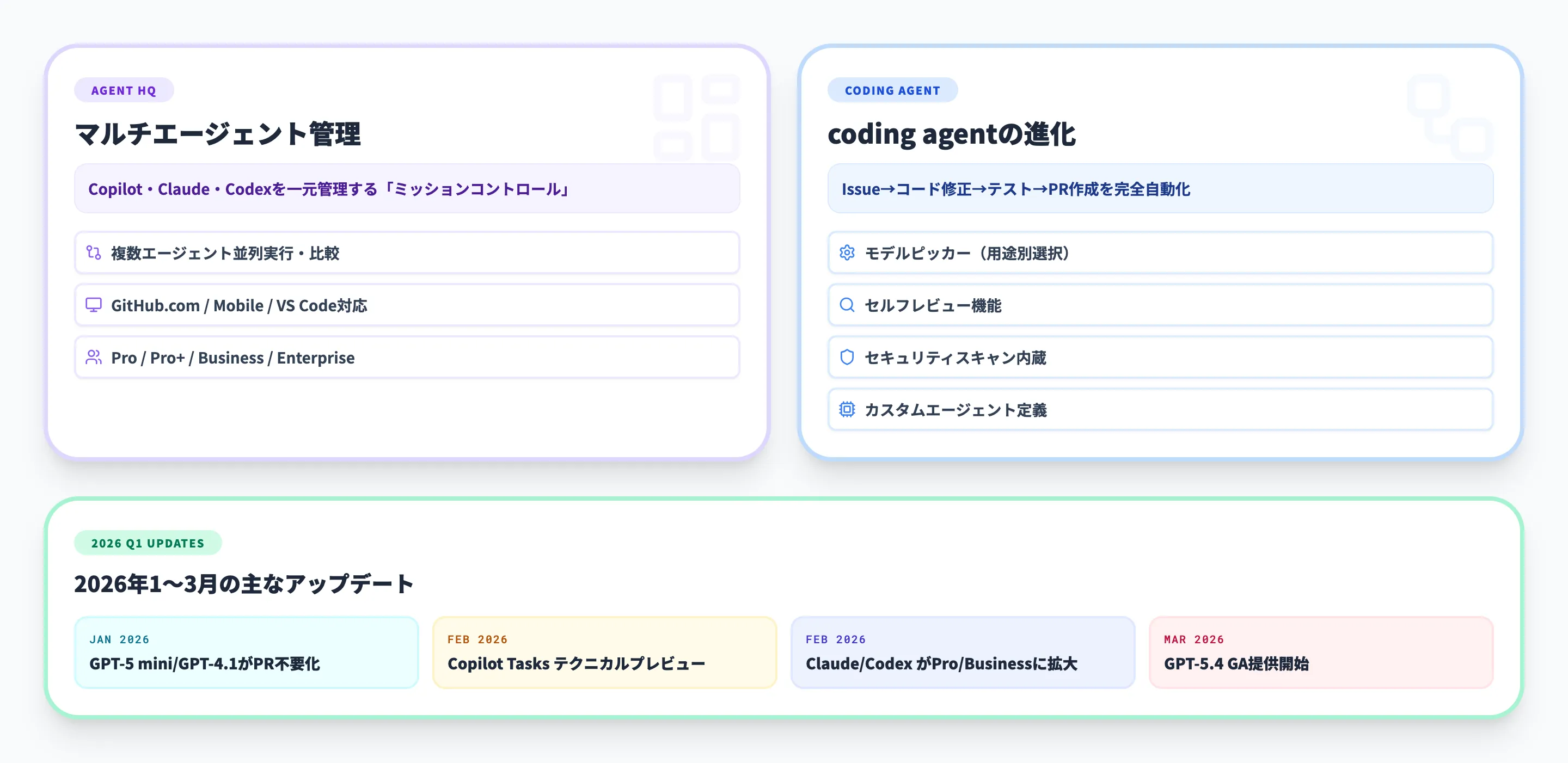
Task: Toggle the CODING AGENT badge
Action: point(892,90)
